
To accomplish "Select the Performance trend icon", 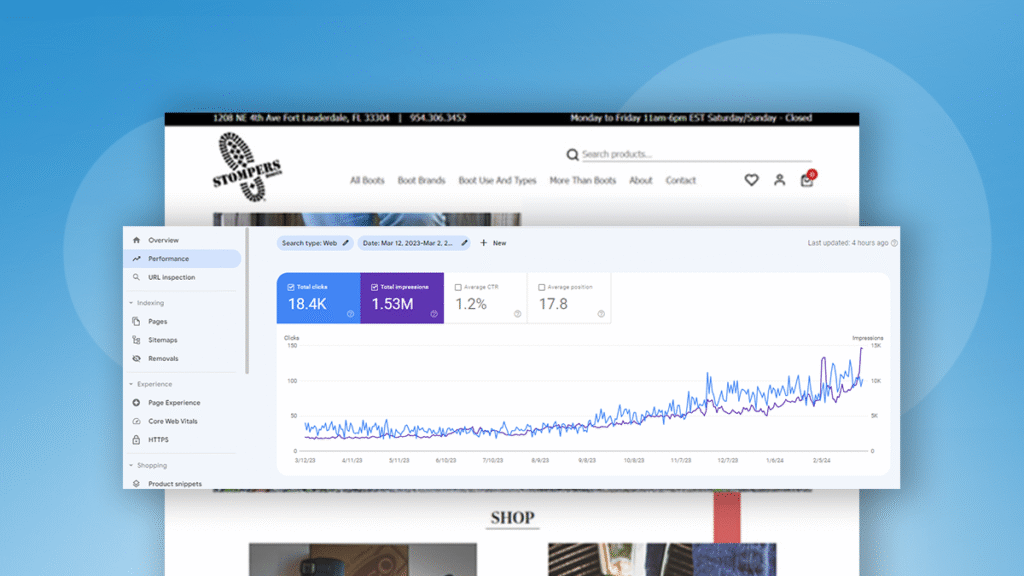I will (x=136, y=259).
